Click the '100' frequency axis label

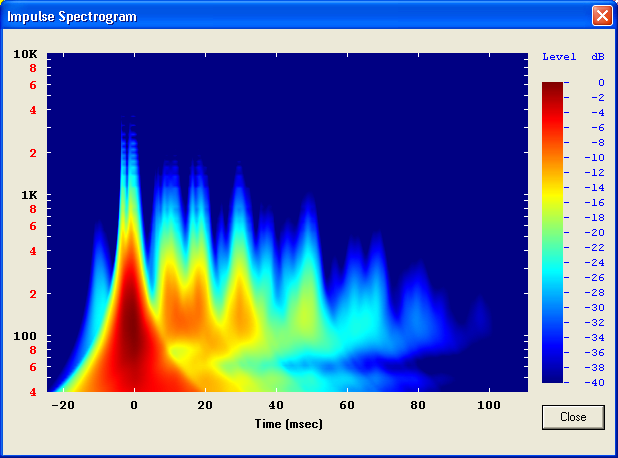[x=25, y=336]
